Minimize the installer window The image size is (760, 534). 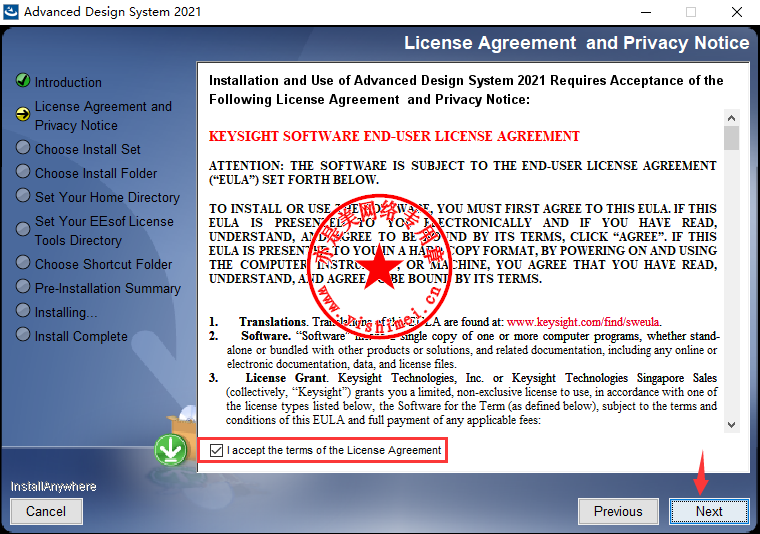click(x=646, y=12)
